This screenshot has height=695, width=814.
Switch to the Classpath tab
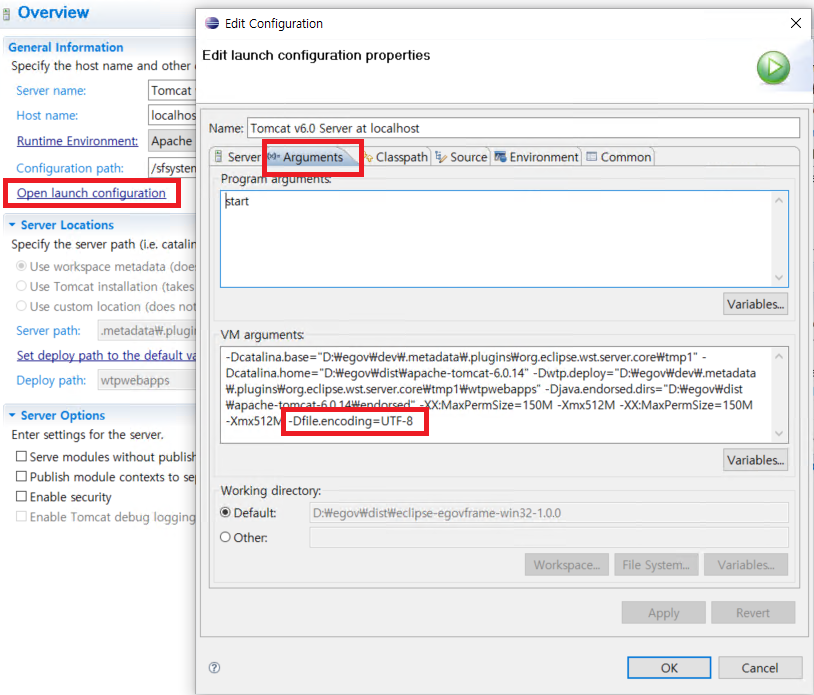396,157
